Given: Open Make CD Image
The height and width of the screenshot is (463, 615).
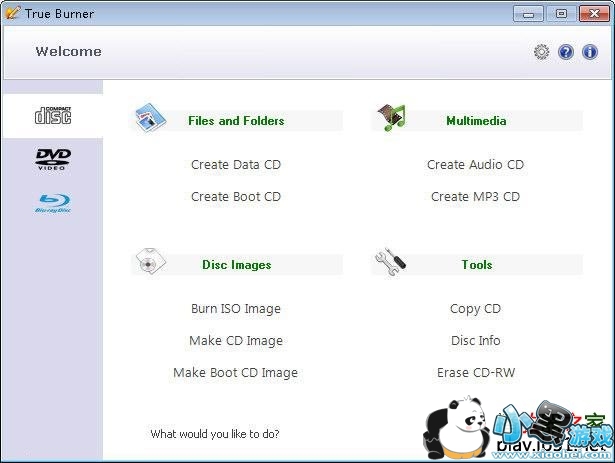Looking at the screenshot, I should pos(236,341).
